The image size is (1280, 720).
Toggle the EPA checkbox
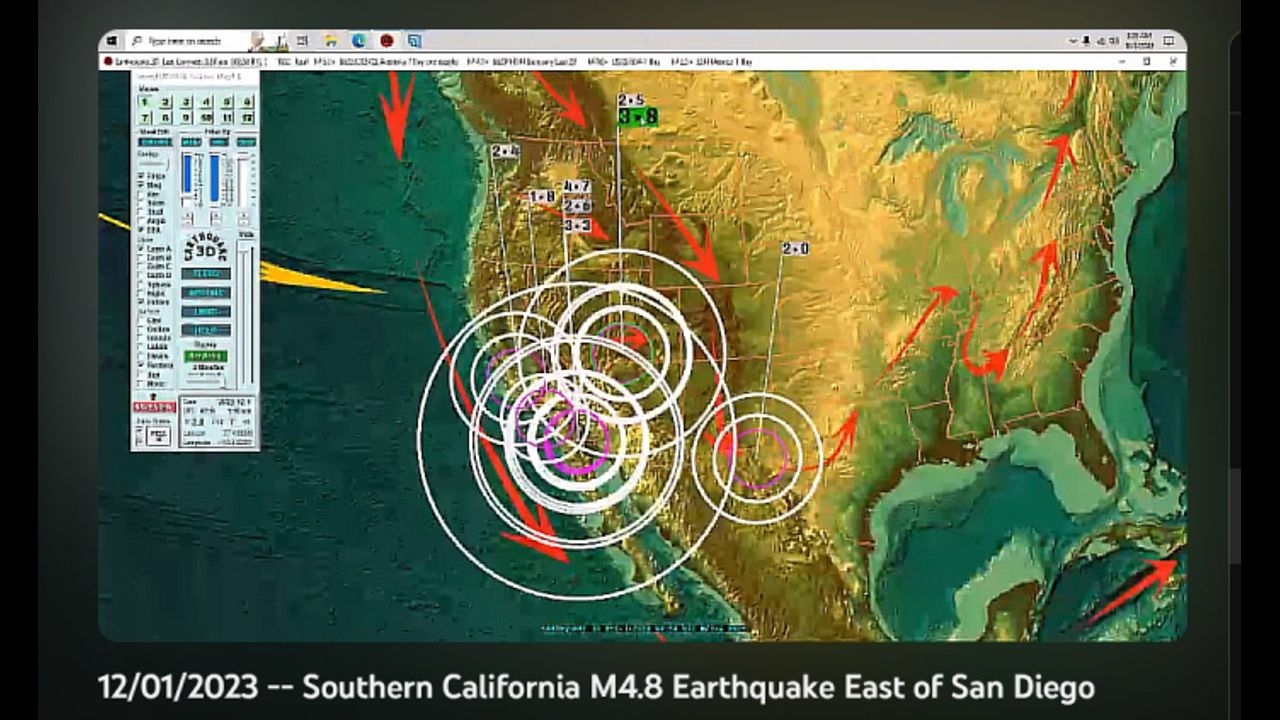click(141, 229)
